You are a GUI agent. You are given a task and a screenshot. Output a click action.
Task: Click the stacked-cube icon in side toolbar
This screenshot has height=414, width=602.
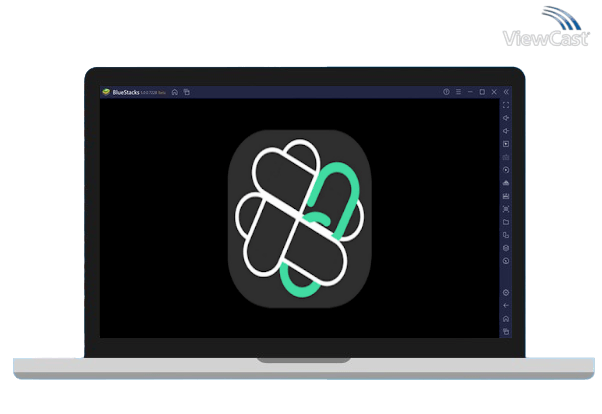coord(506,248)
